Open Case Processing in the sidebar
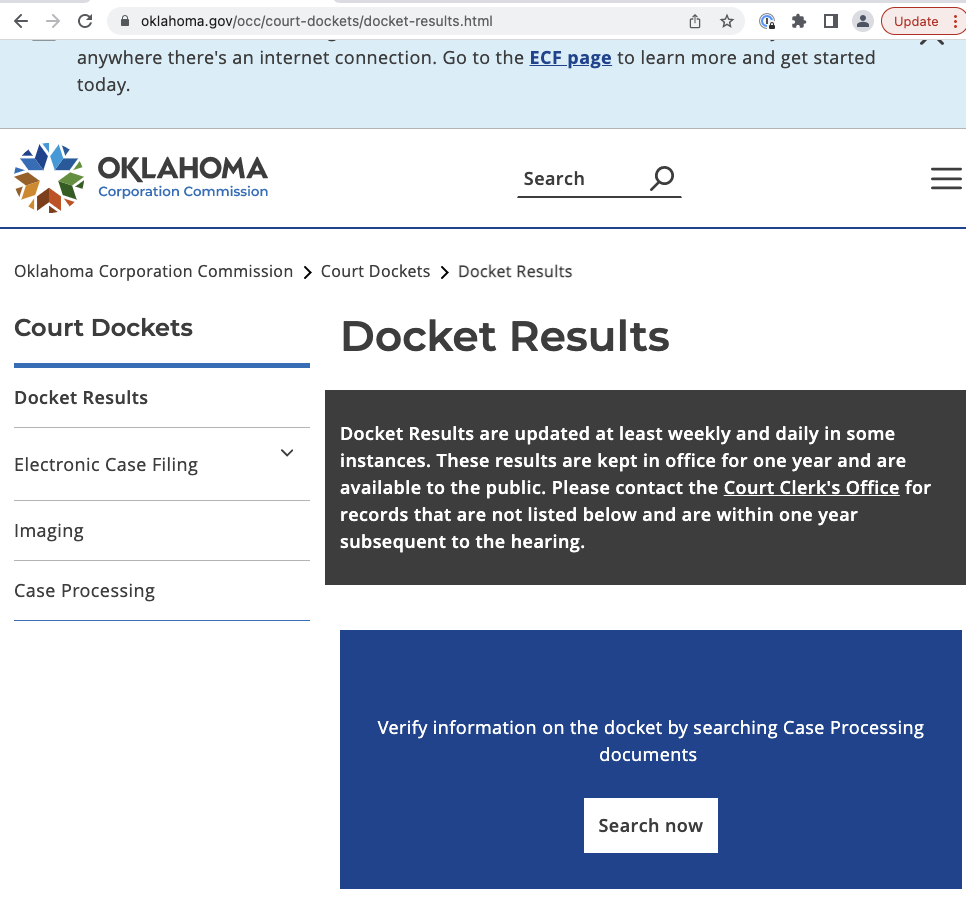966x909 pixels. tap(84, 591)
